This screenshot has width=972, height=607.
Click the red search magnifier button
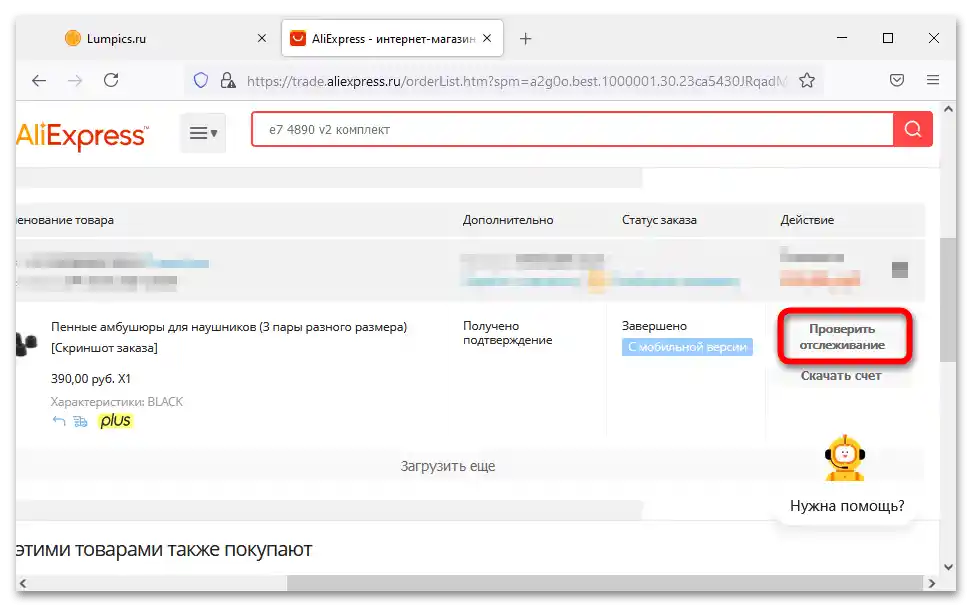point(912,129)
